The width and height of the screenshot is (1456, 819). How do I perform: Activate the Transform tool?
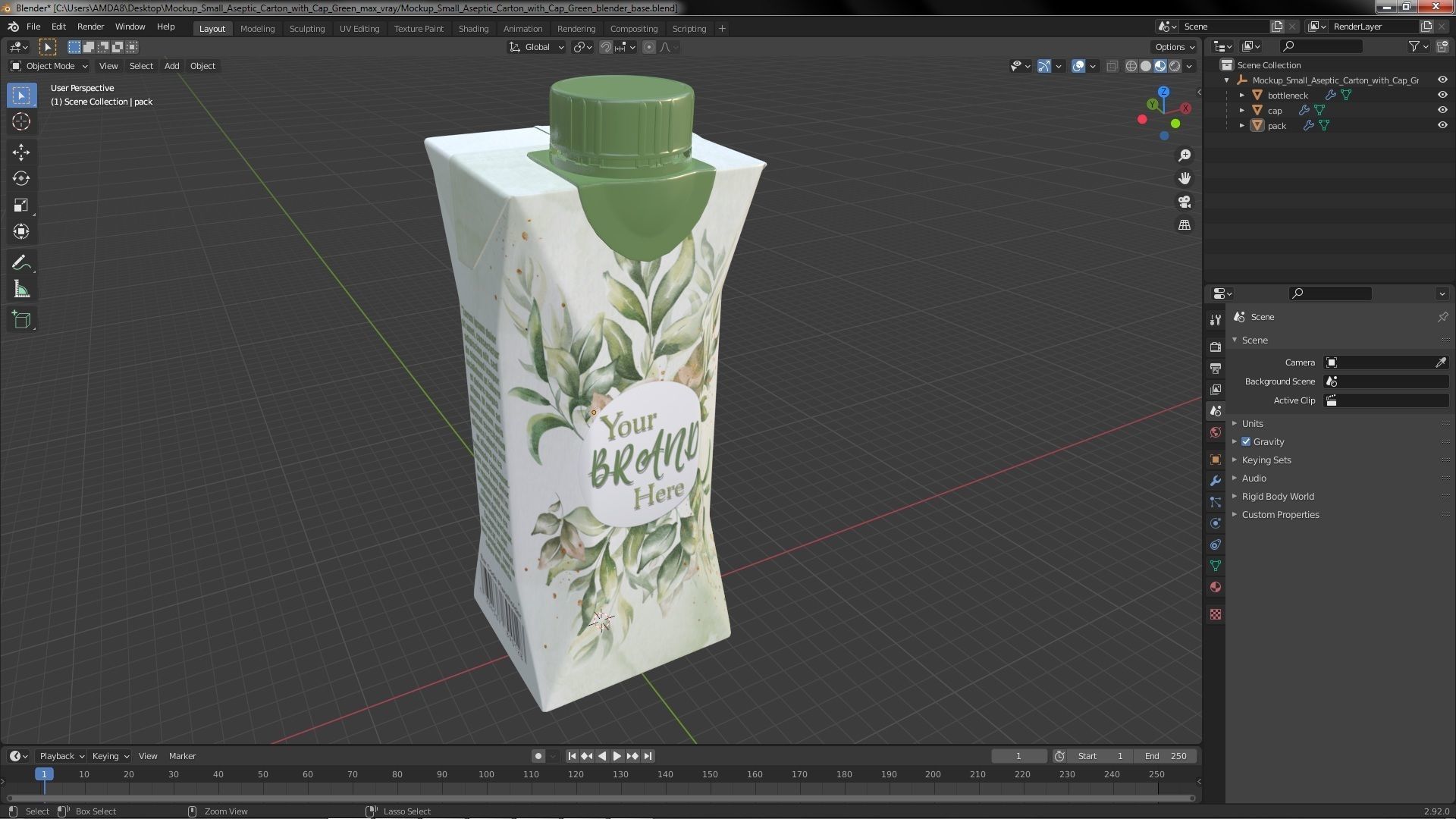(21, 231)
